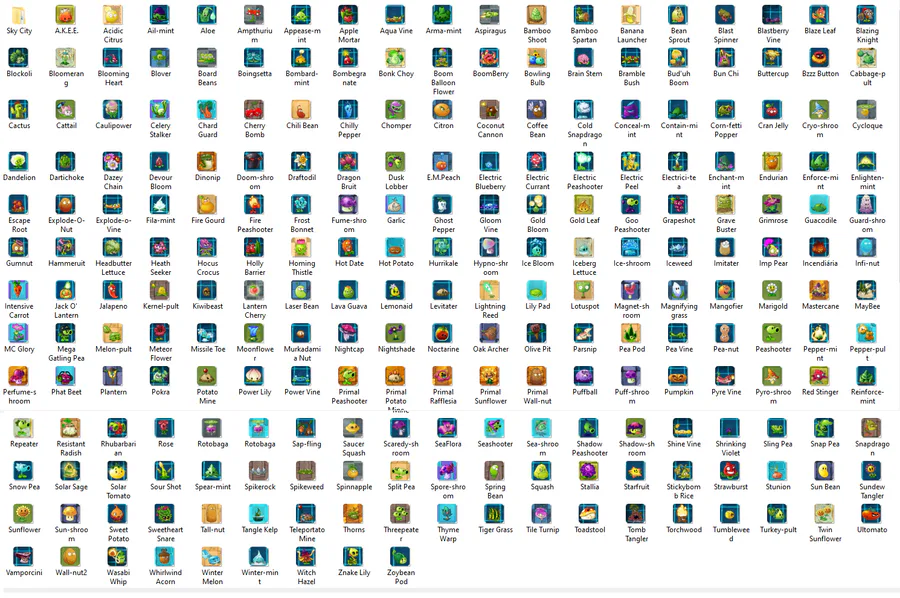This screenshot has height=598, width=900.
Task: Select the Cactus icon
Action: click(x=19, y=110)
